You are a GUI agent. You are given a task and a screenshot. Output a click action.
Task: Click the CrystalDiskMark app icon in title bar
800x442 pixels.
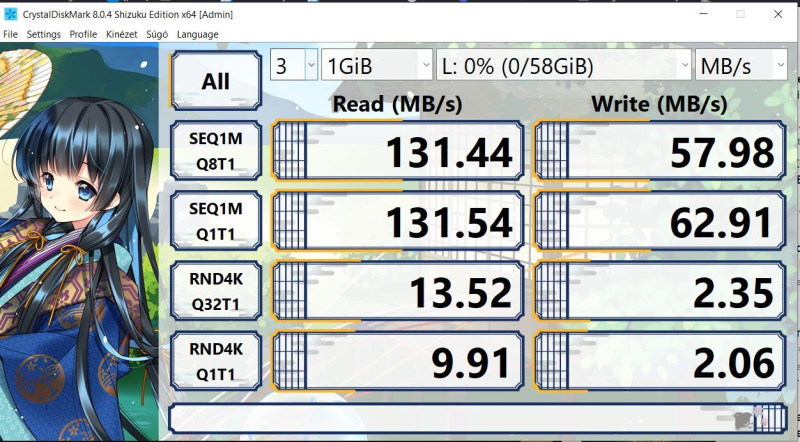(x=10, y=14)
